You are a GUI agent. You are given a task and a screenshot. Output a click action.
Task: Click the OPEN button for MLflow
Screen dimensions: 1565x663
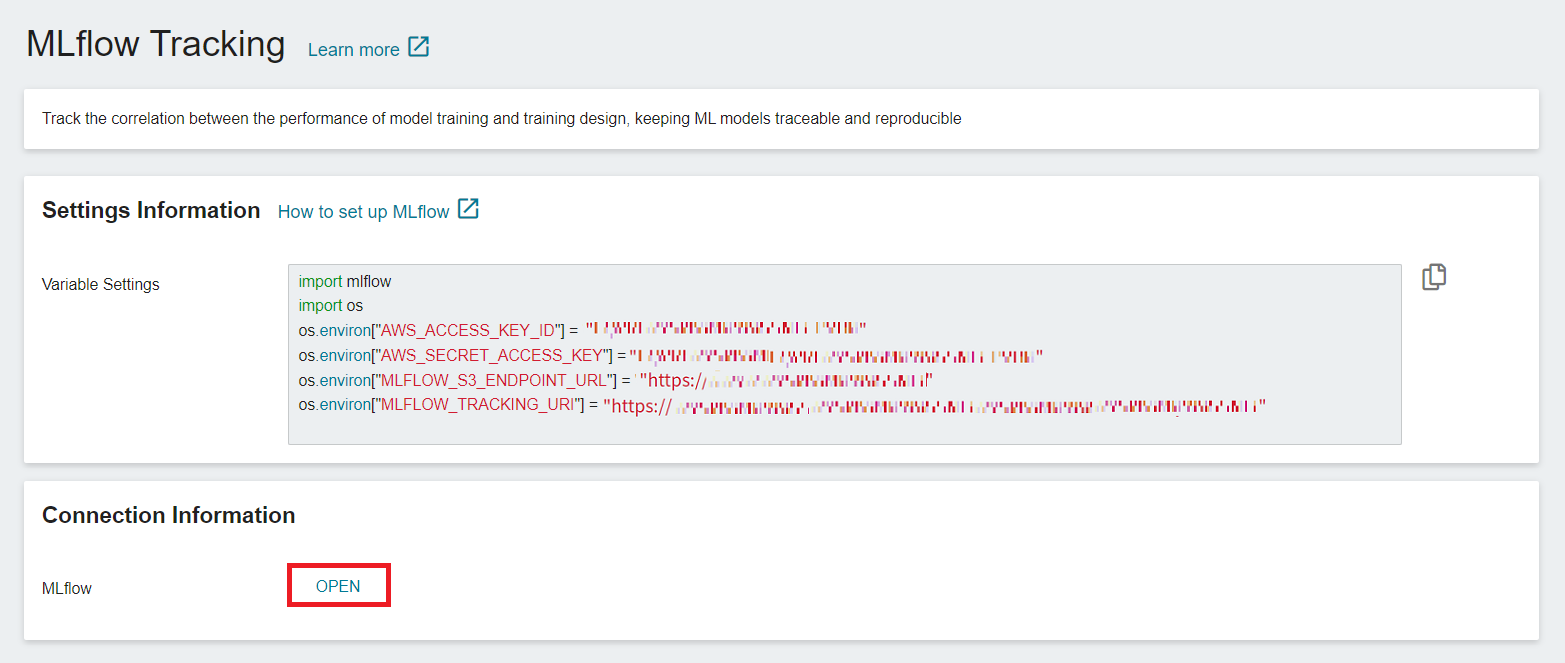(x=338, y=586)
